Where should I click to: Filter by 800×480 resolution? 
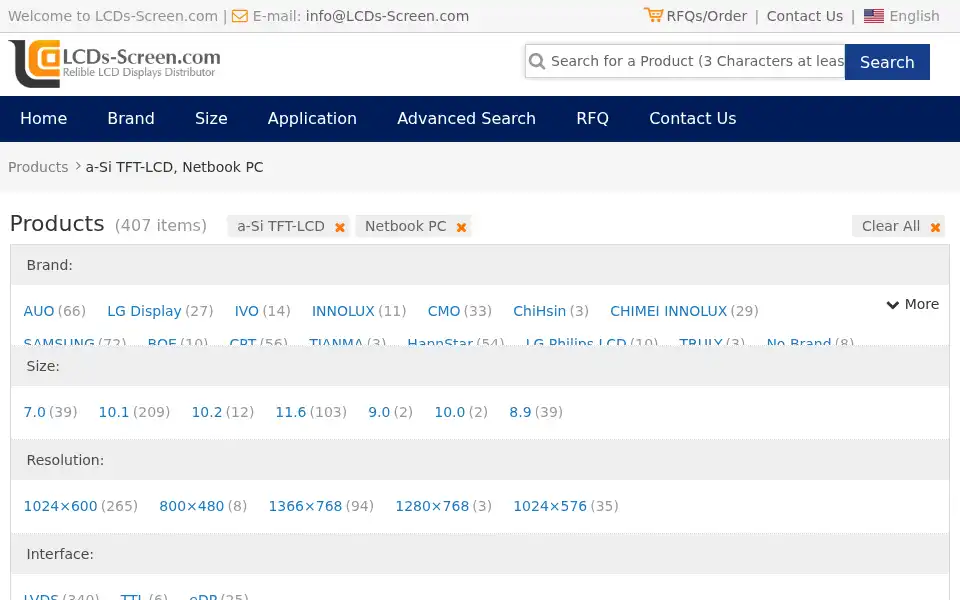(192, 506)
